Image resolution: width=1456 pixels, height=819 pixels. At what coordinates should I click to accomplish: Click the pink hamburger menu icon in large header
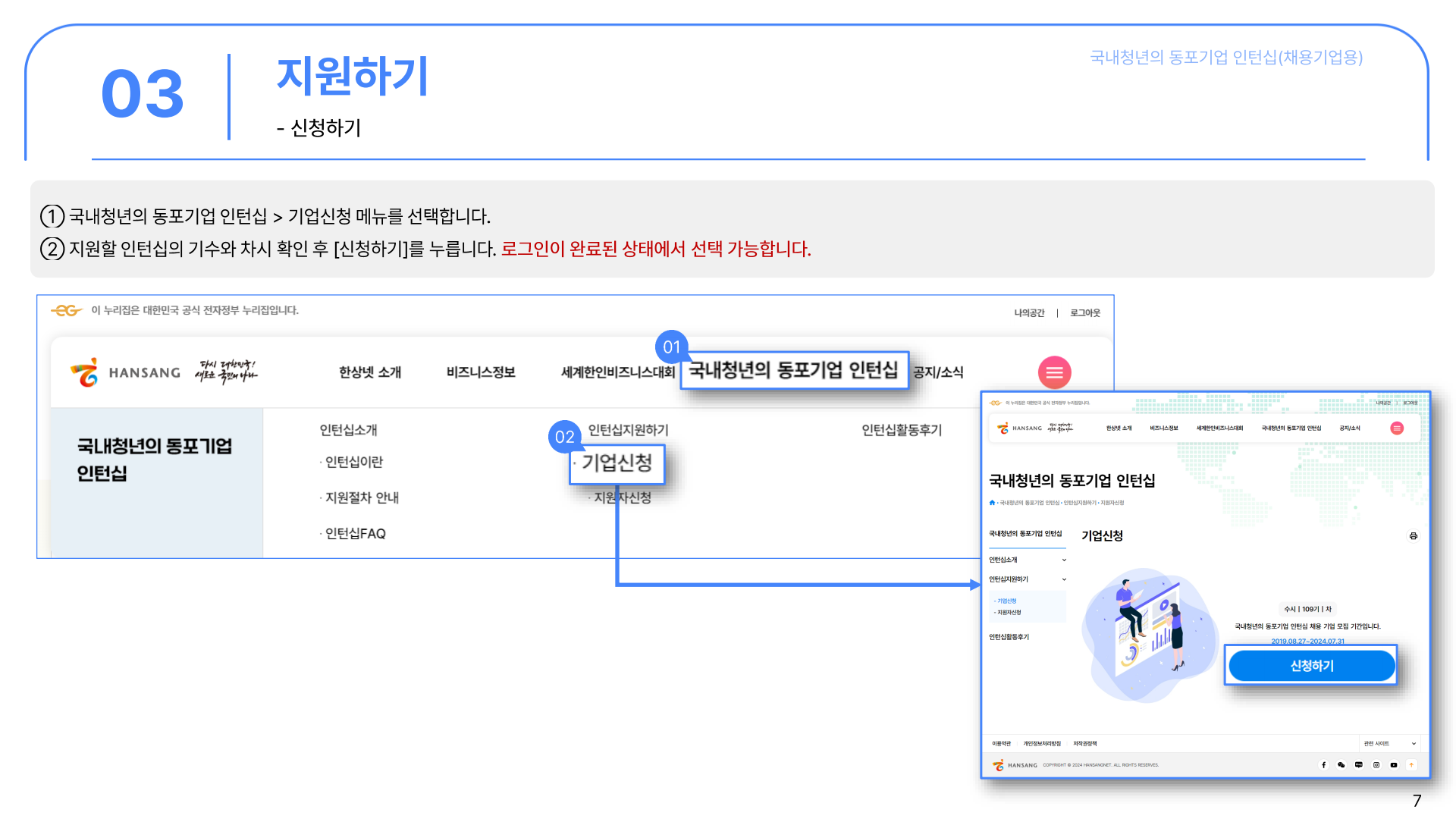[1054, 372]
